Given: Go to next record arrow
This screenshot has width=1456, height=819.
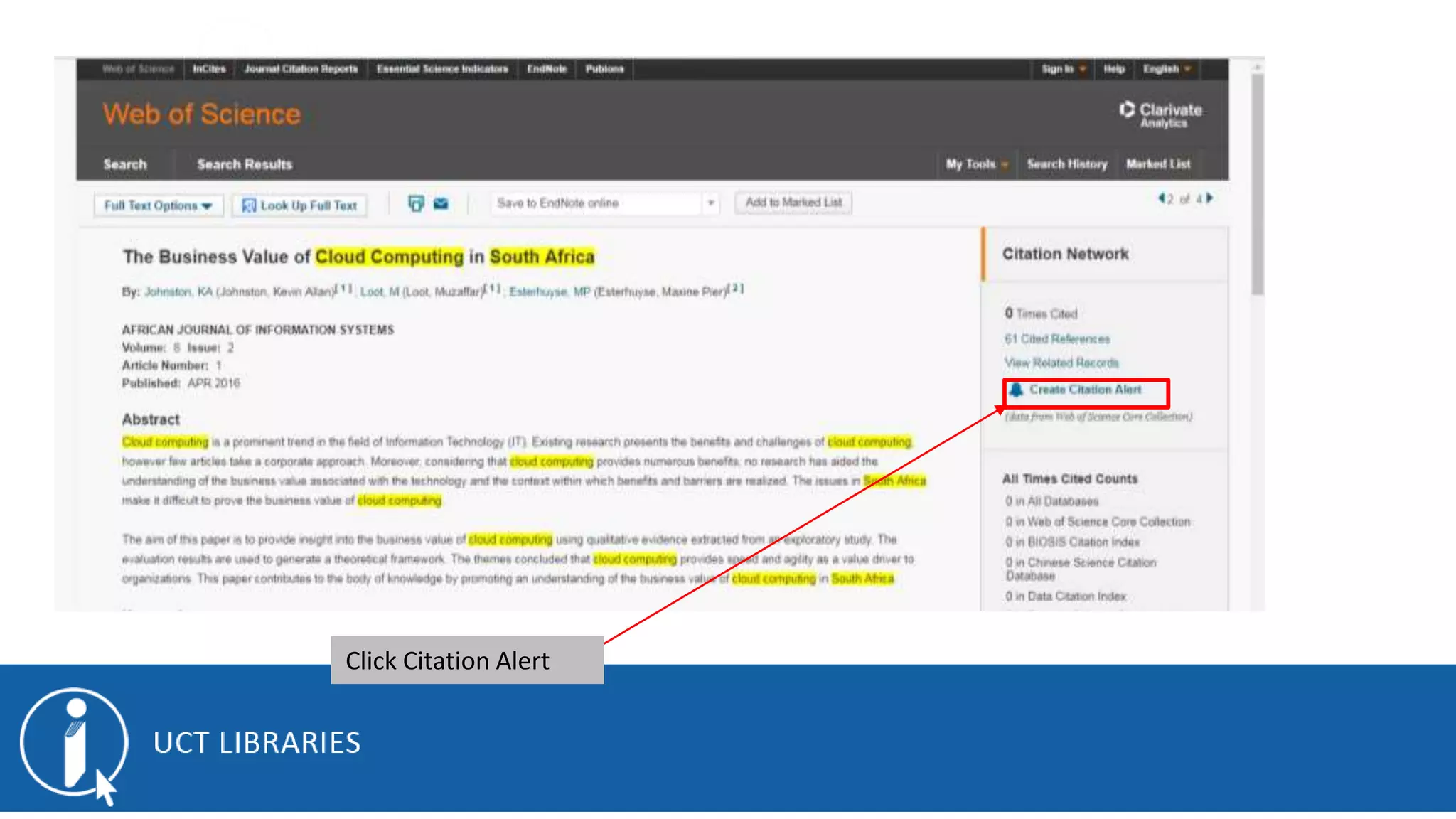Looking at the screenshot, I should tap(1209, 198).
